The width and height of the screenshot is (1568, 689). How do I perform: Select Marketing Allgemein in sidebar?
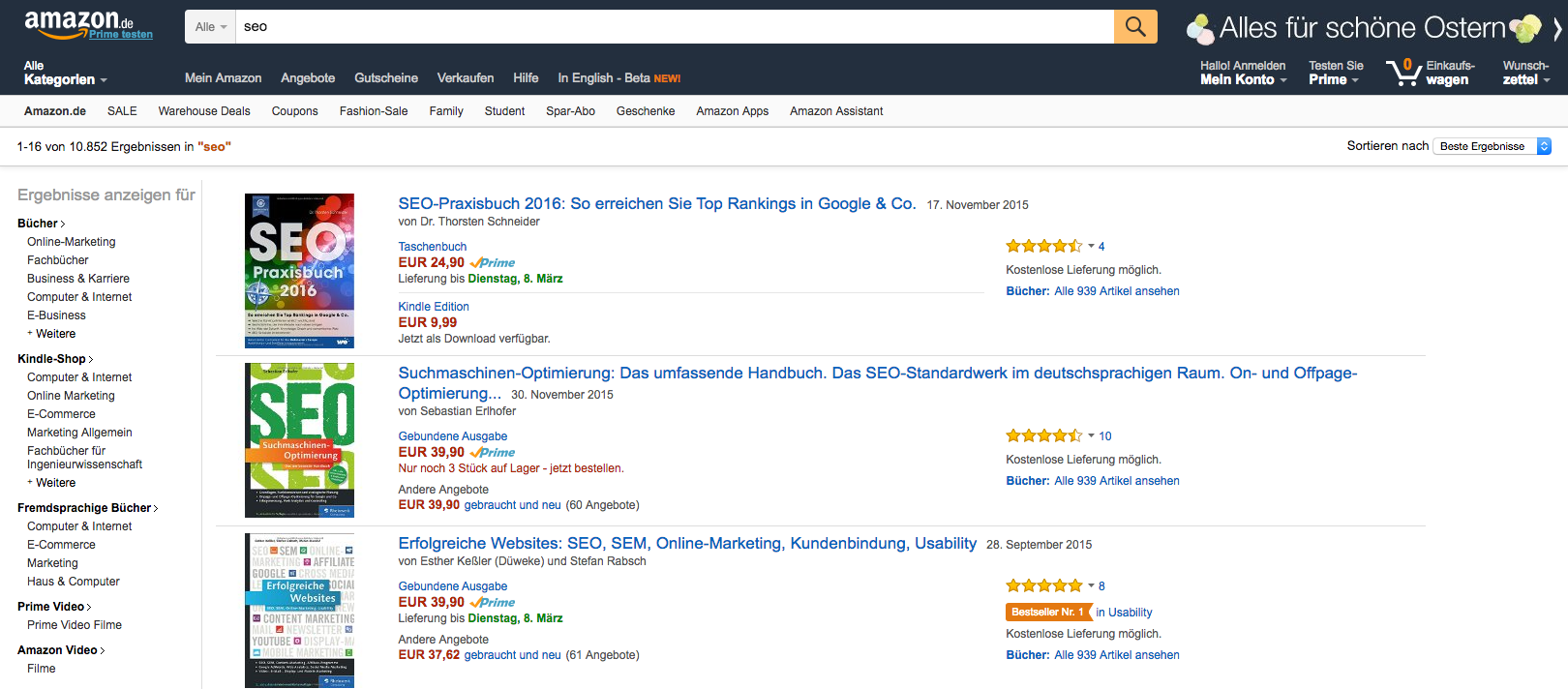[79, 433]
